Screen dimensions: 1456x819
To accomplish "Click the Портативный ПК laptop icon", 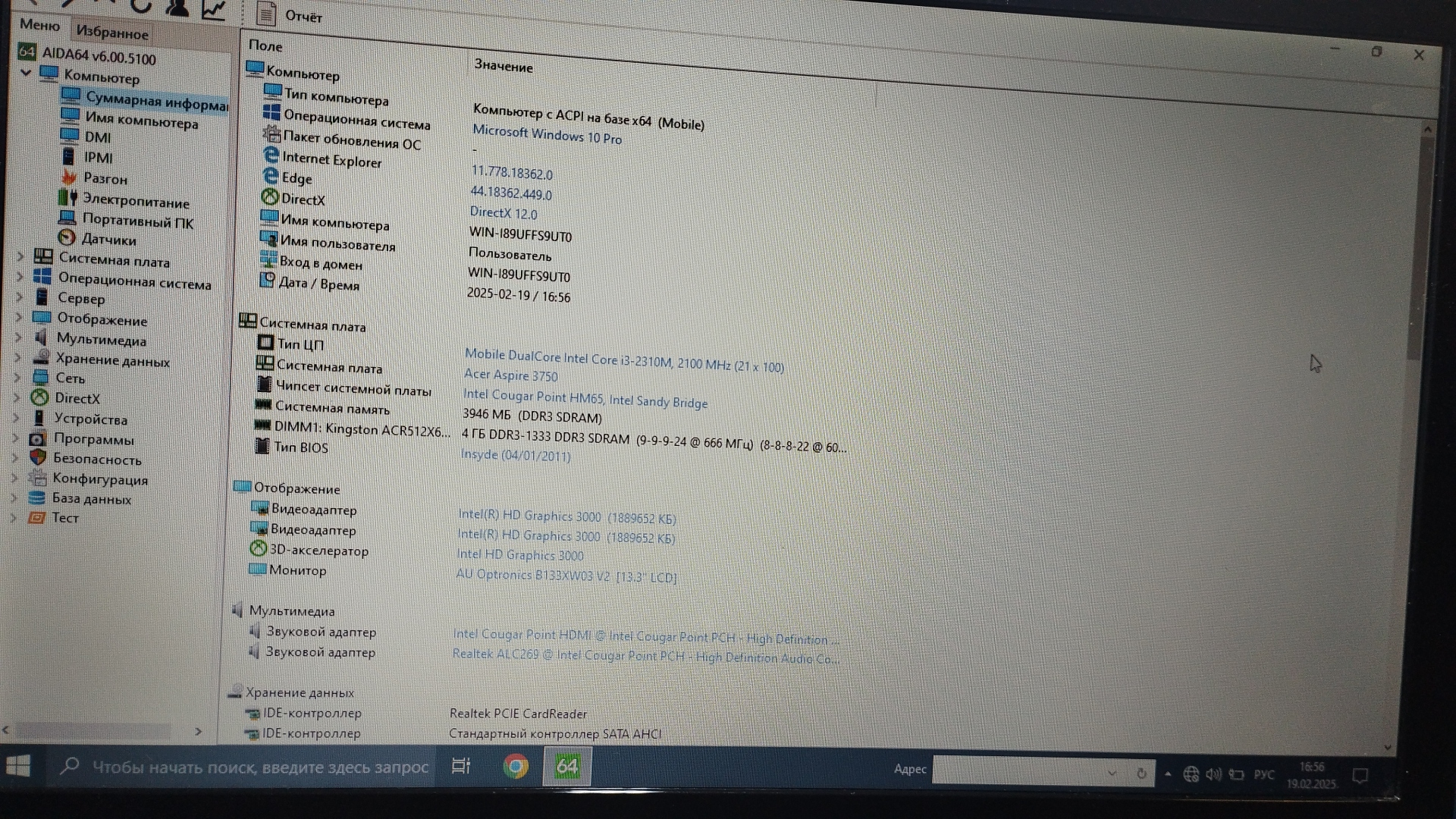I will (67, 218).
